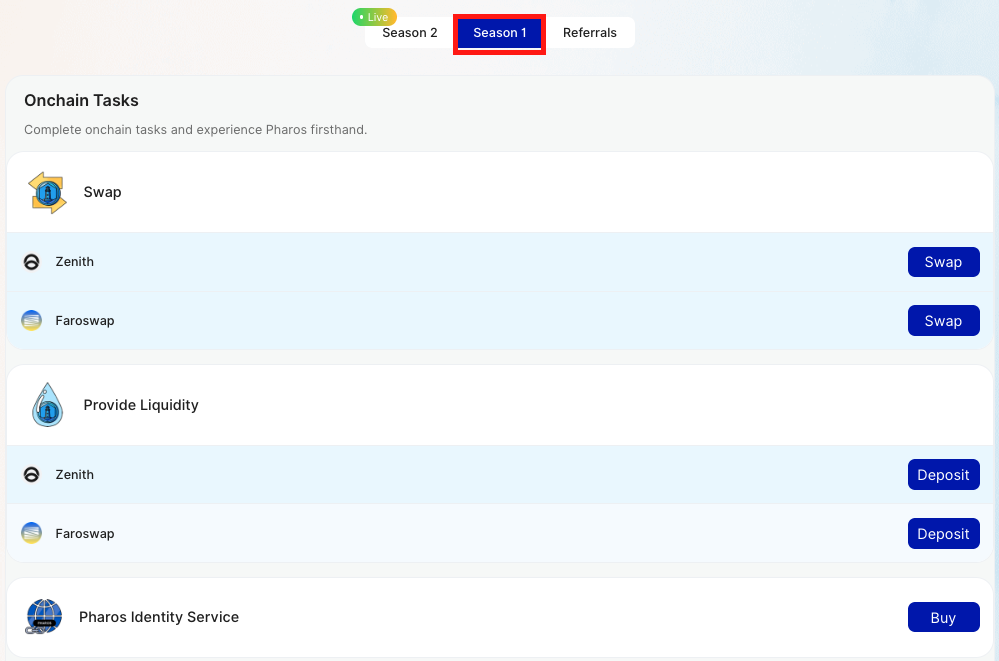
Task: Click the Onchain Tasks heading
Action: coord(81,101)
